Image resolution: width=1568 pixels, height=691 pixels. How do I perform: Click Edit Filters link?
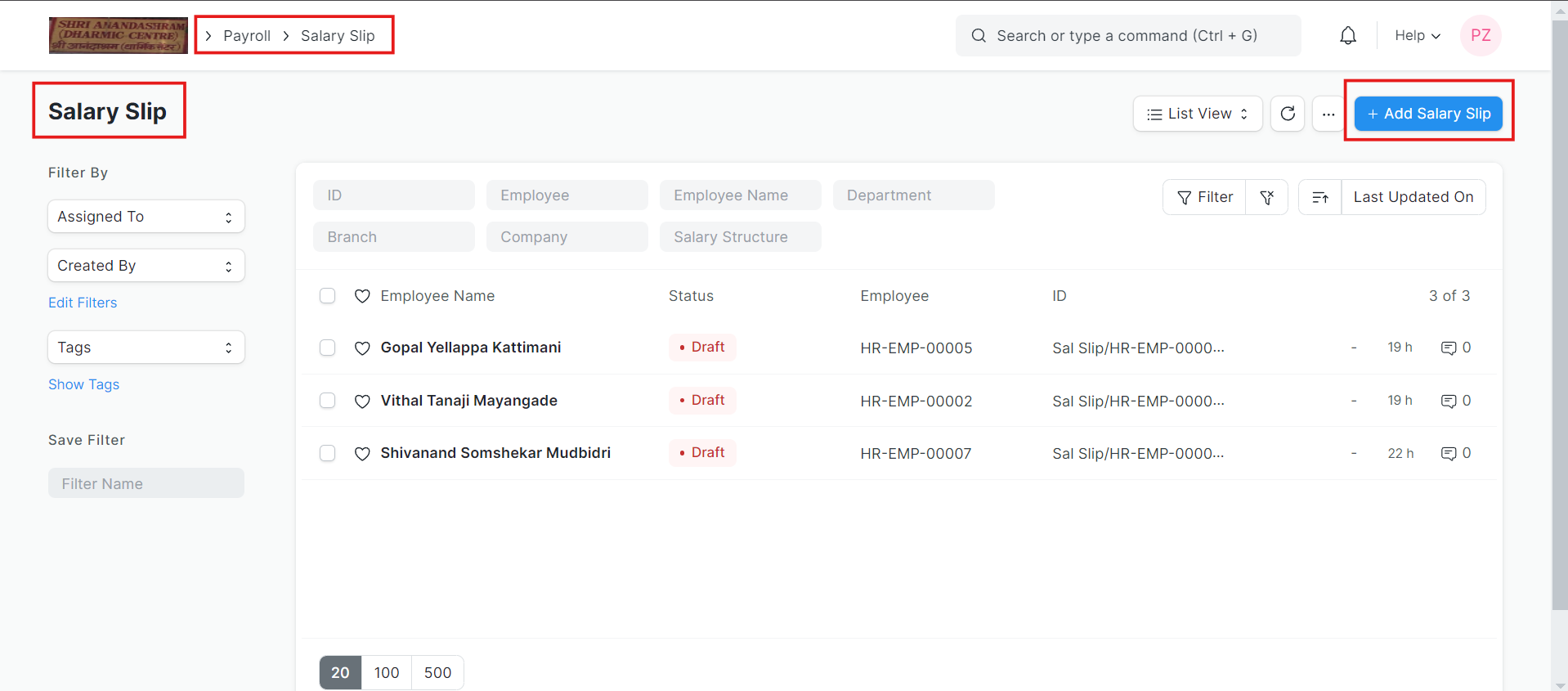click(x=83, y=303)
